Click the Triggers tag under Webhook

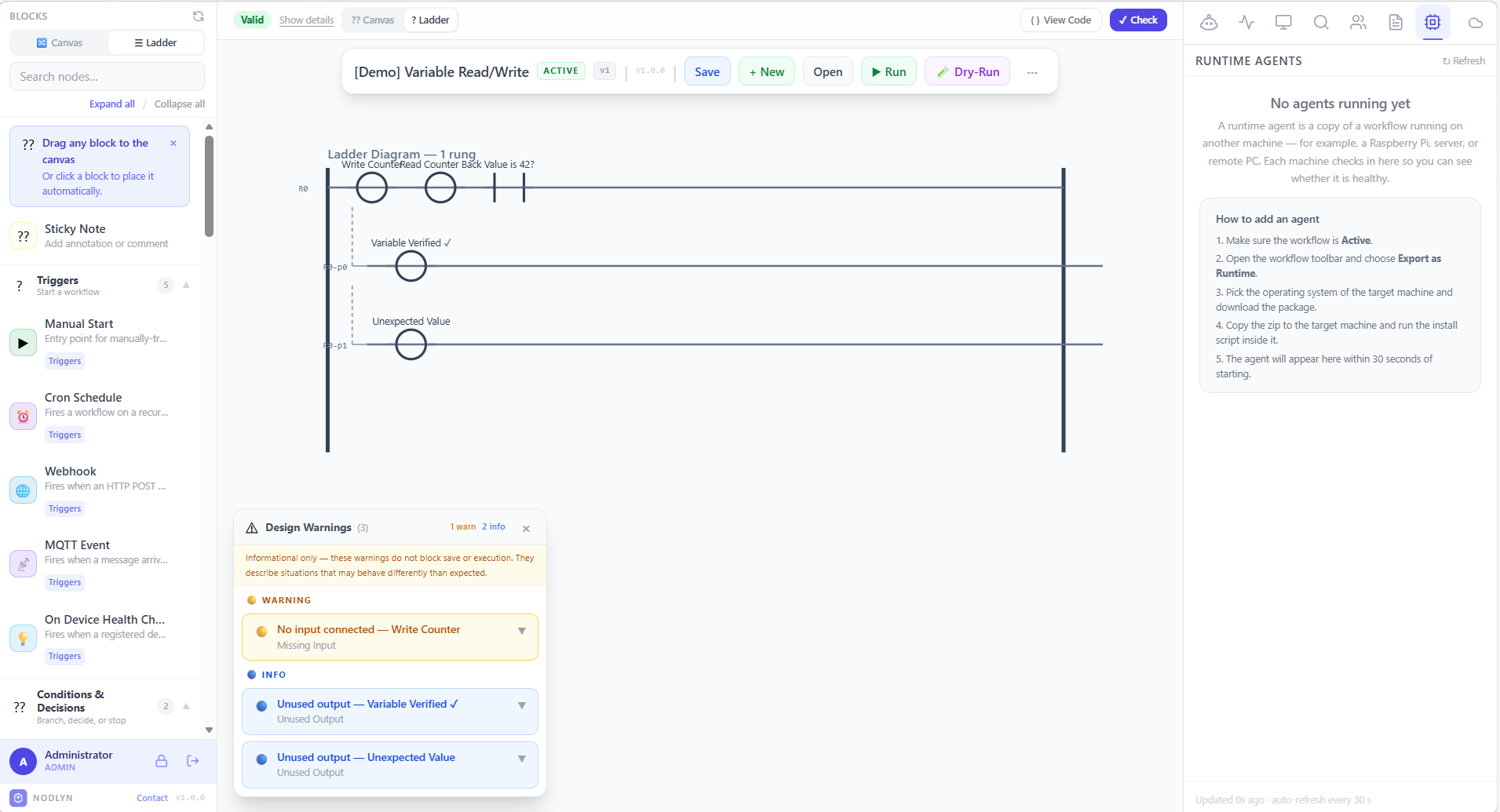[64, 508]
